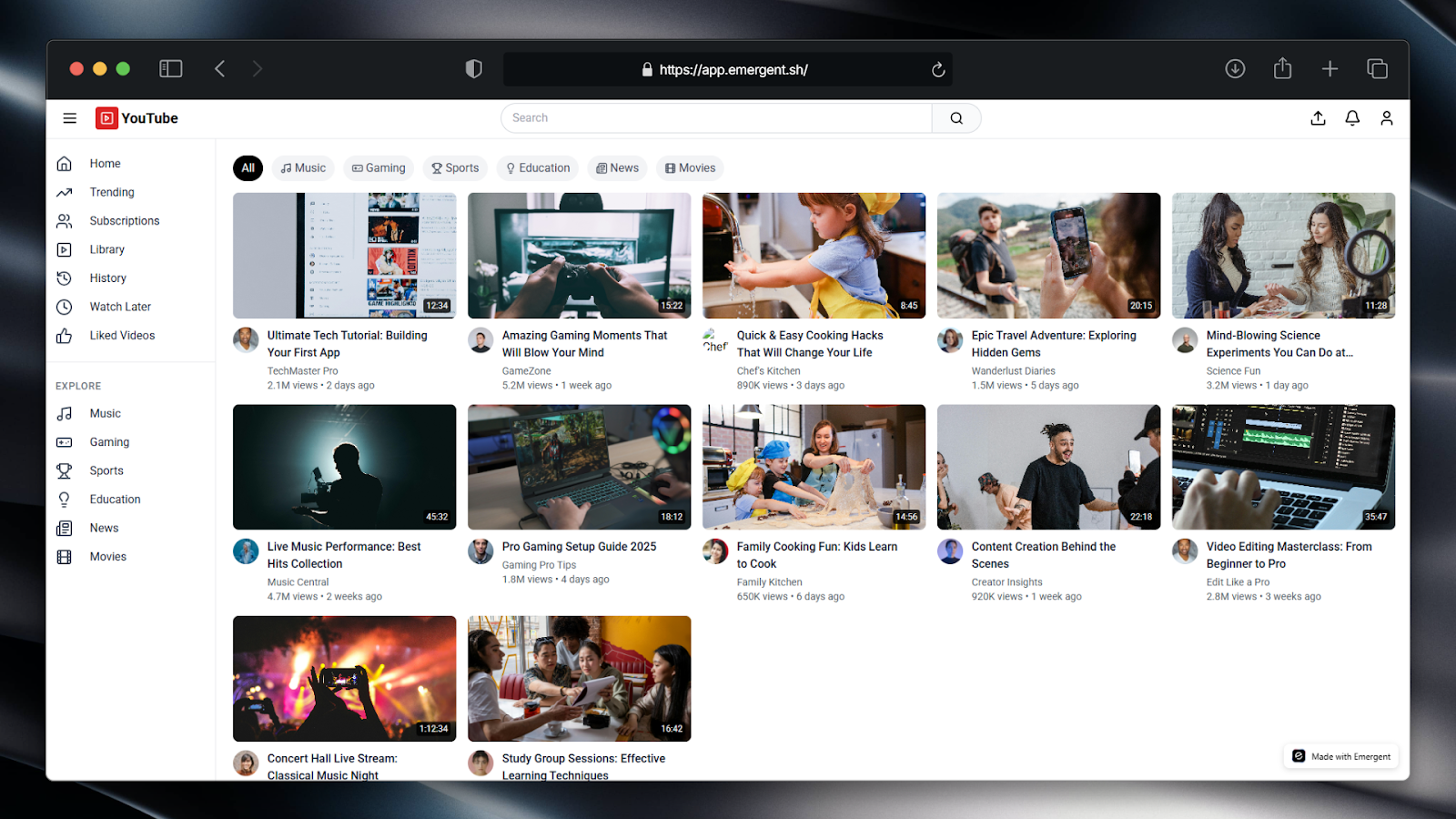Click the Search input field
Image resolution: width=1456 pixels, height=819 pixels.
(716, 118)
